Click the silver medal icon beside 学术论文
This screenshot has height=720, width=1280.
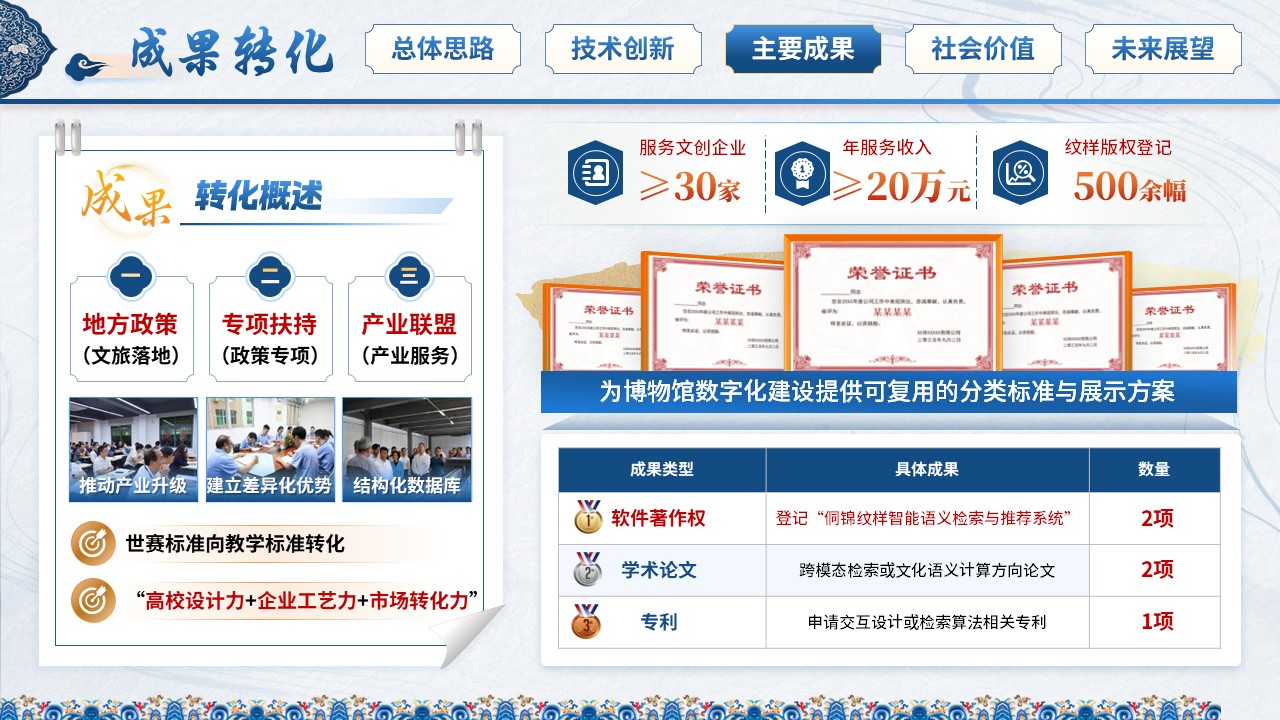(x=588, y=570)
